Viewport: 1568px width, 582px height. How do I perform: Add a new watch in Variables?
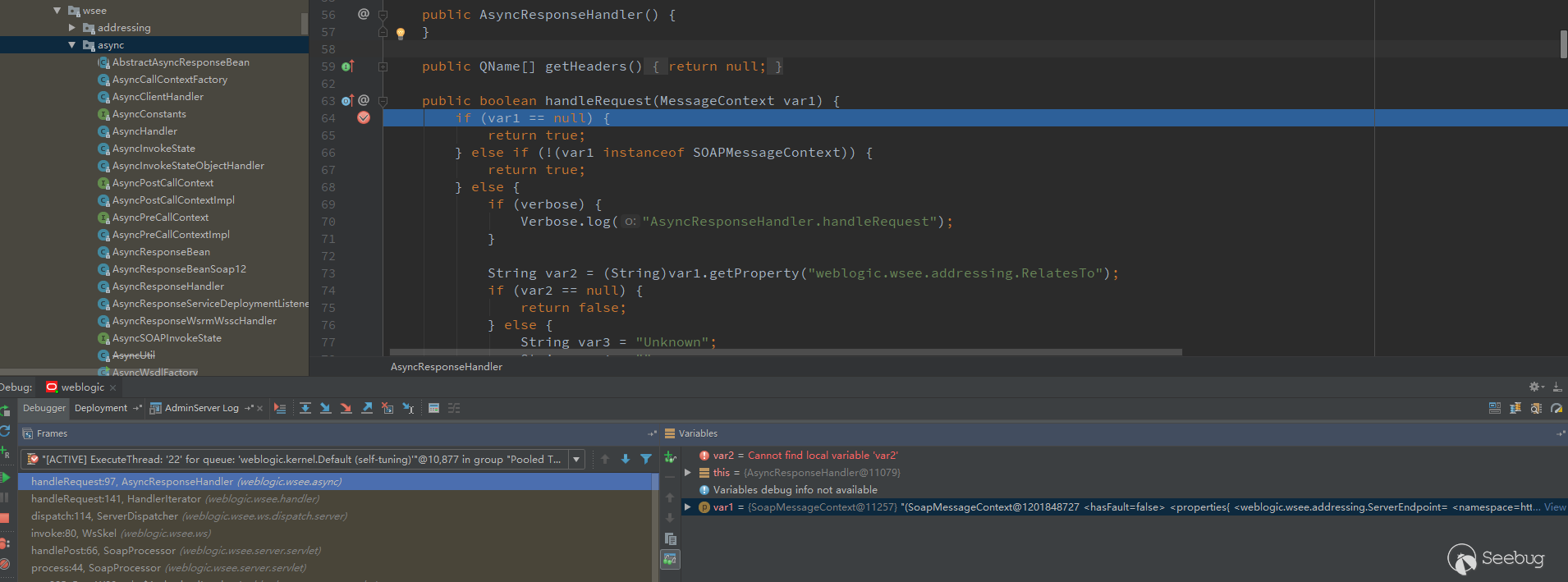point(670,457)
